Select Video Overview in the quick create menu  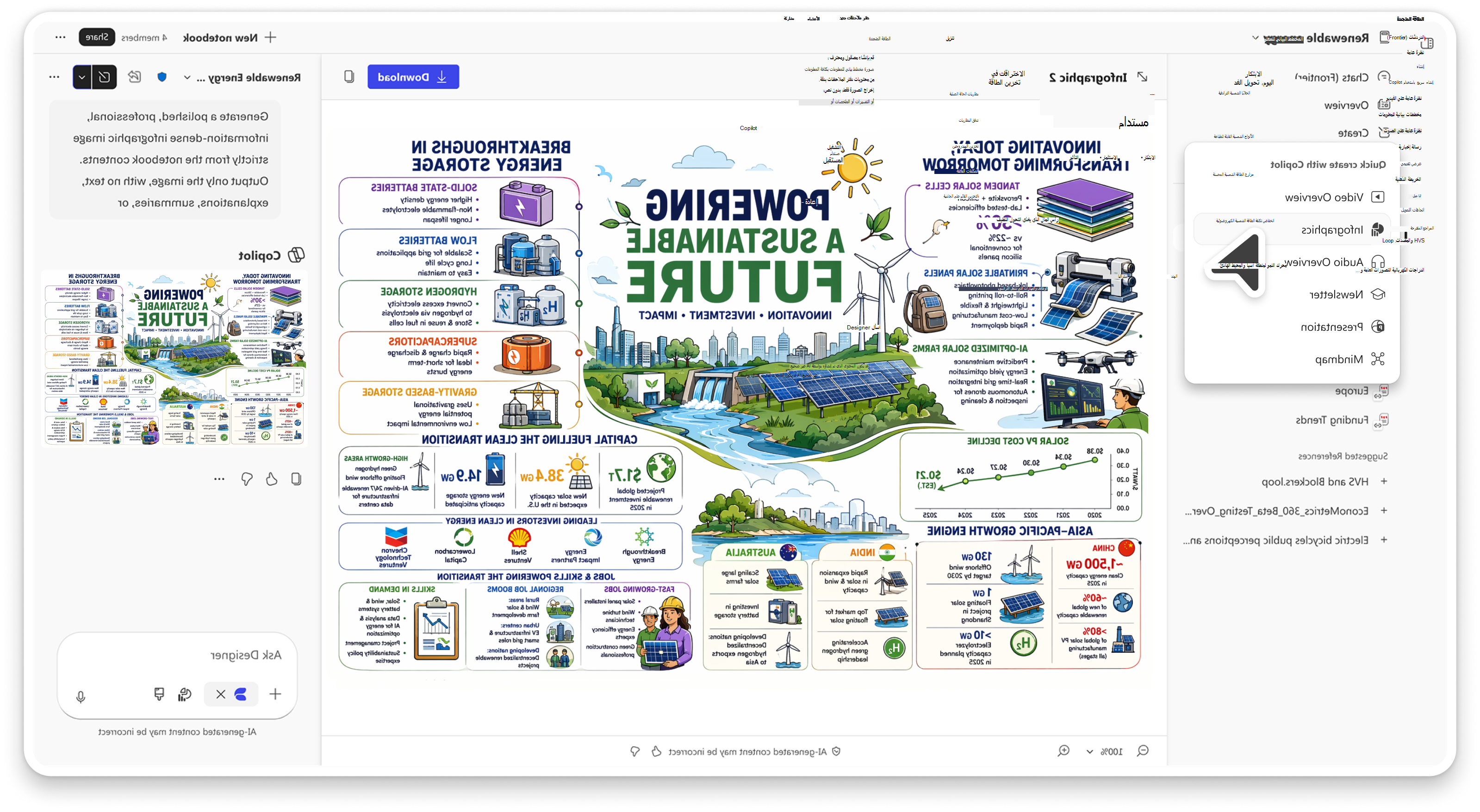pos(1335,197)
